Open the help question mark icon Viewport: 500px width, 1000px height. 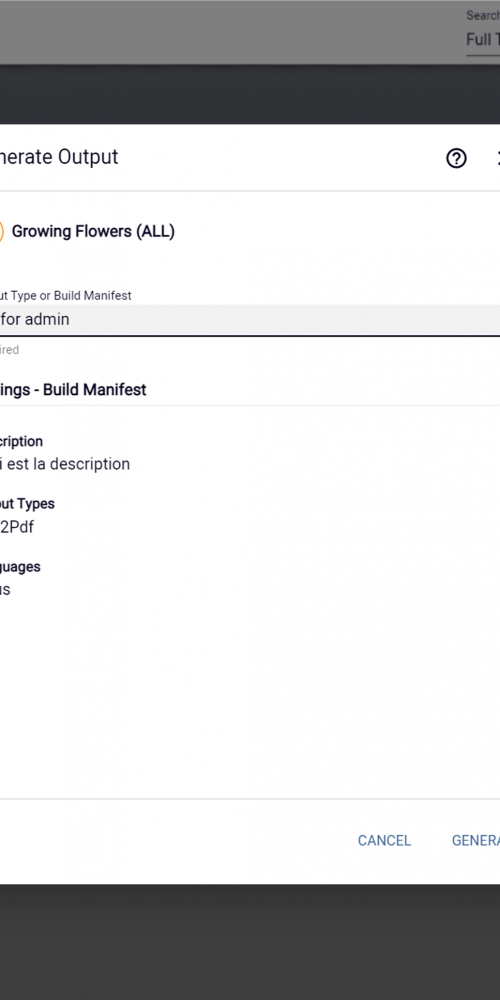coord(456,158)
